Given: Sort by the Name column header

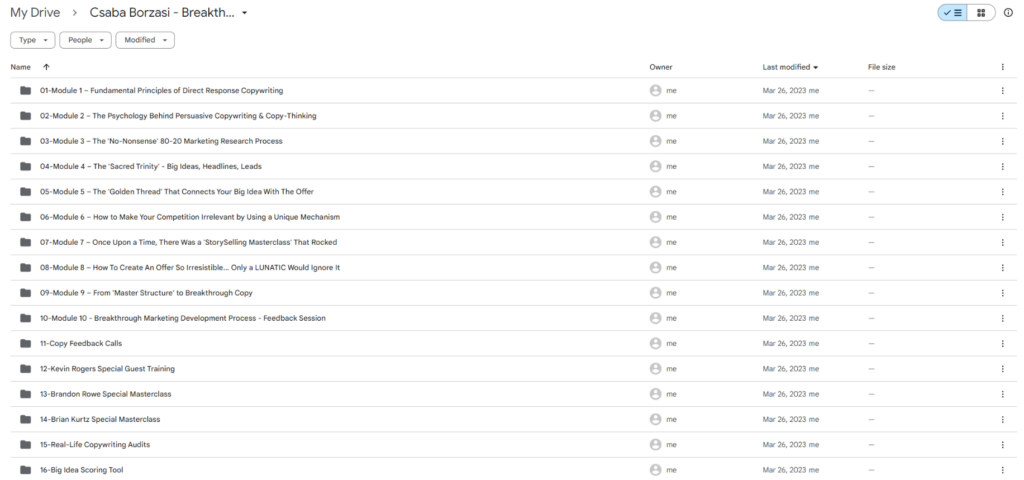Looking at the screenshot, I should [x=20, y=67].
